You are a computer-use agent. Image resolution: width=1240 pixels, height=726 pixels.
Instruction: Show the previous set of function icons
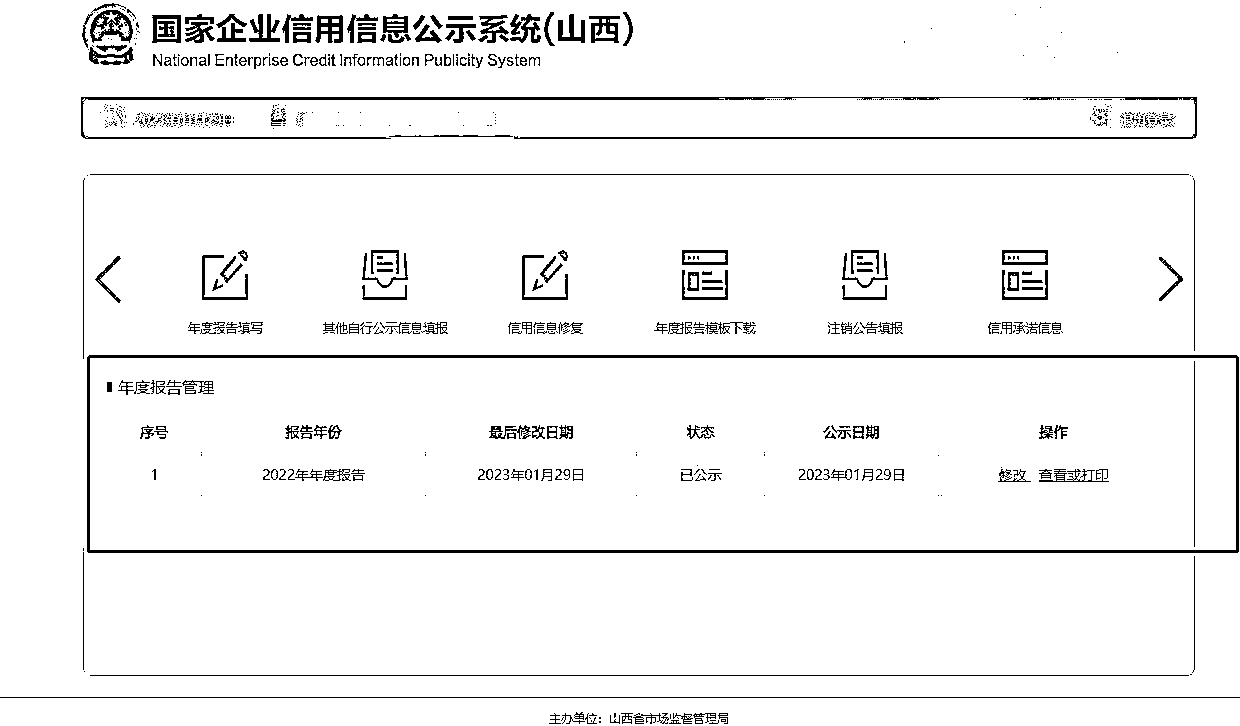pos(108,278)
